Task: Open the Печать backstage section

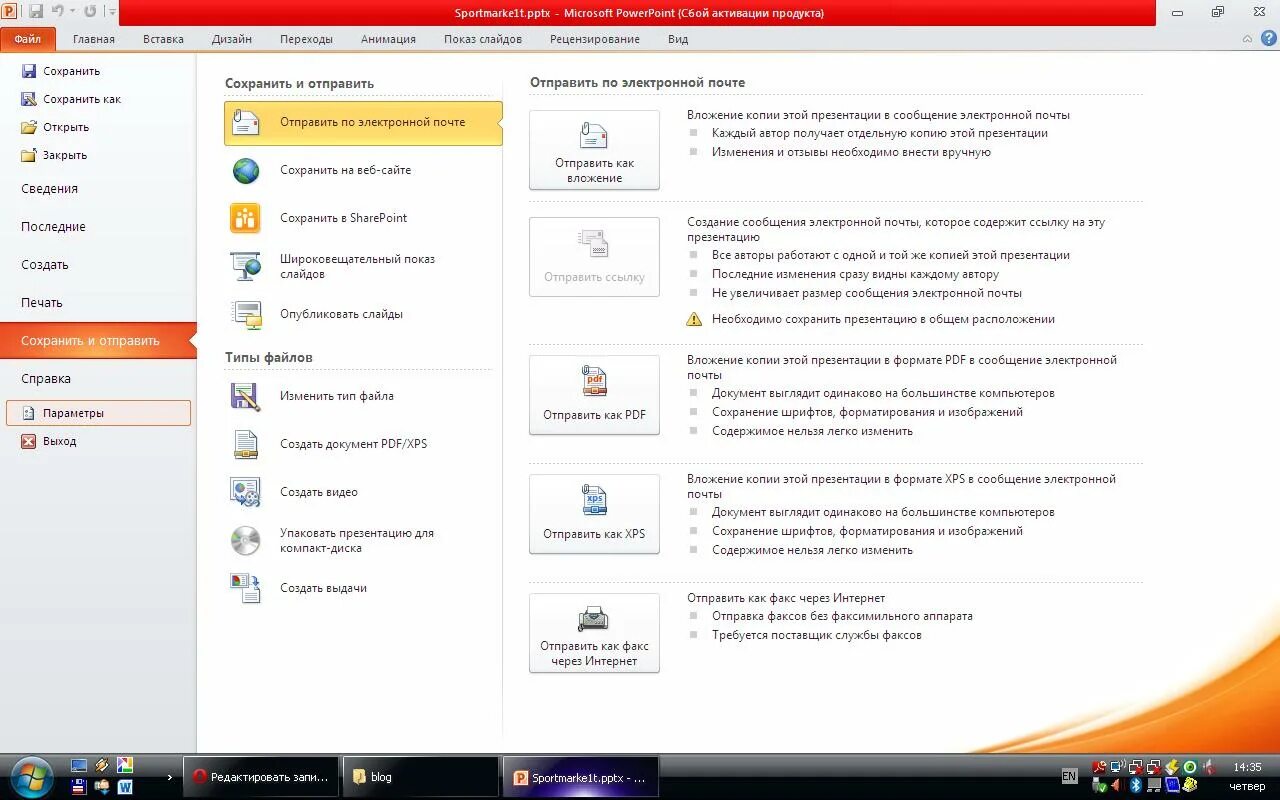Action: tap(42, 303)
